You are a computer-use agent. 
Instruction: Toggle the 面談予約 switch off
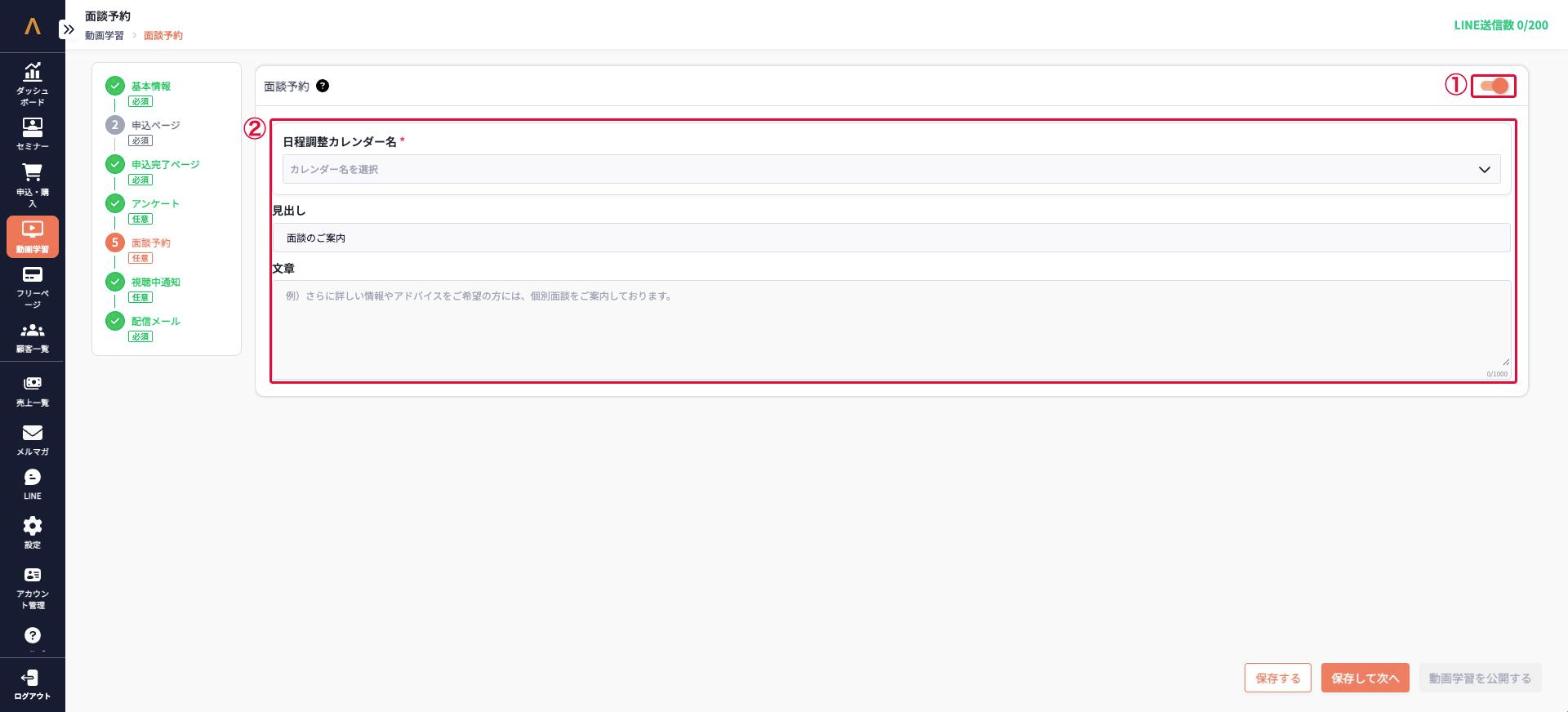click(x=1494, y=86)
